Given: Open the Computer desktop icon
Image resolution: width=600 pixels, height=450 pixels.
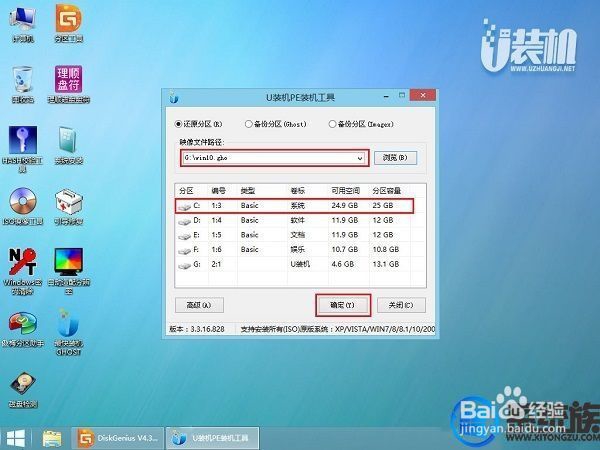Looking at the screenshot, I should click(23, 24).
